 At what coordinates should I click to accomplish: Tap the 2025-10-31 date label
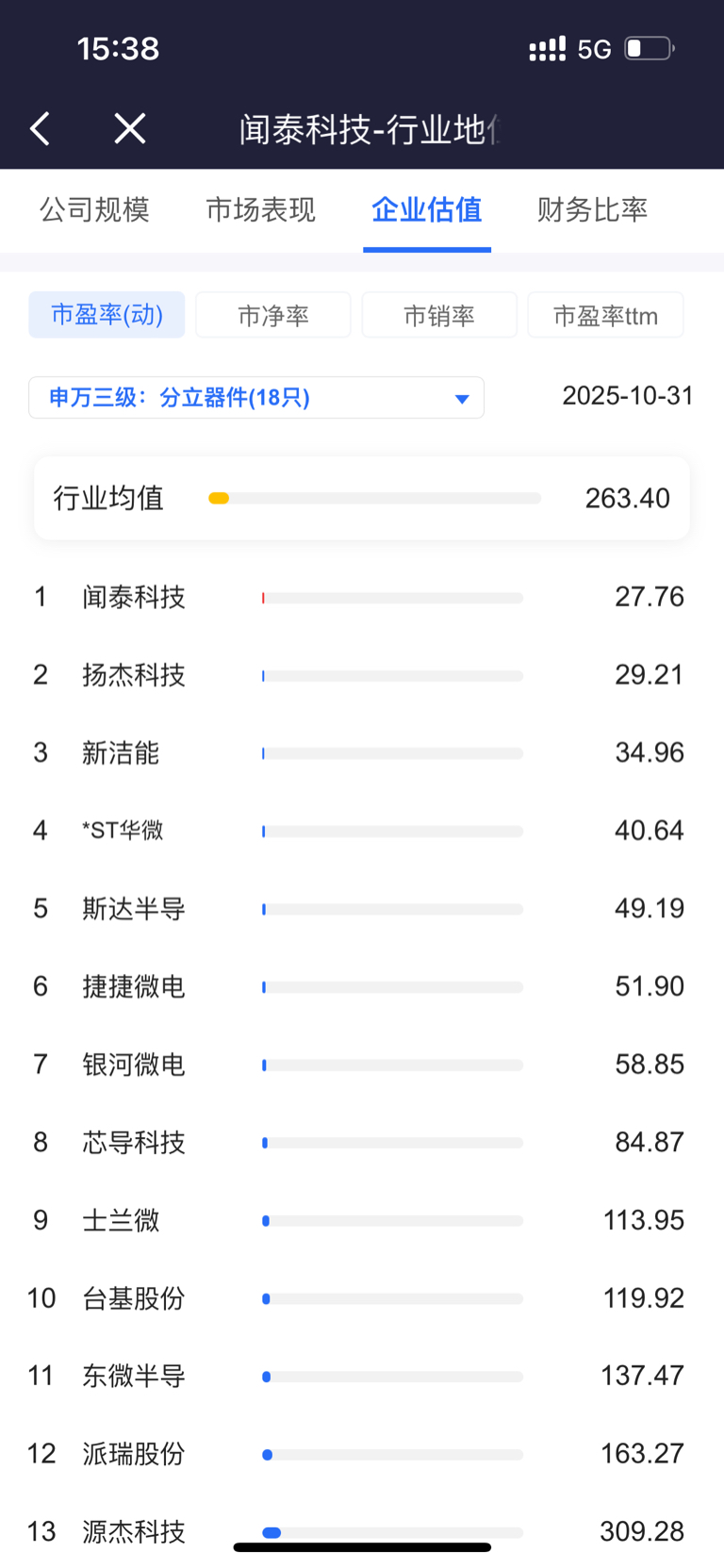tap(627, 396)
